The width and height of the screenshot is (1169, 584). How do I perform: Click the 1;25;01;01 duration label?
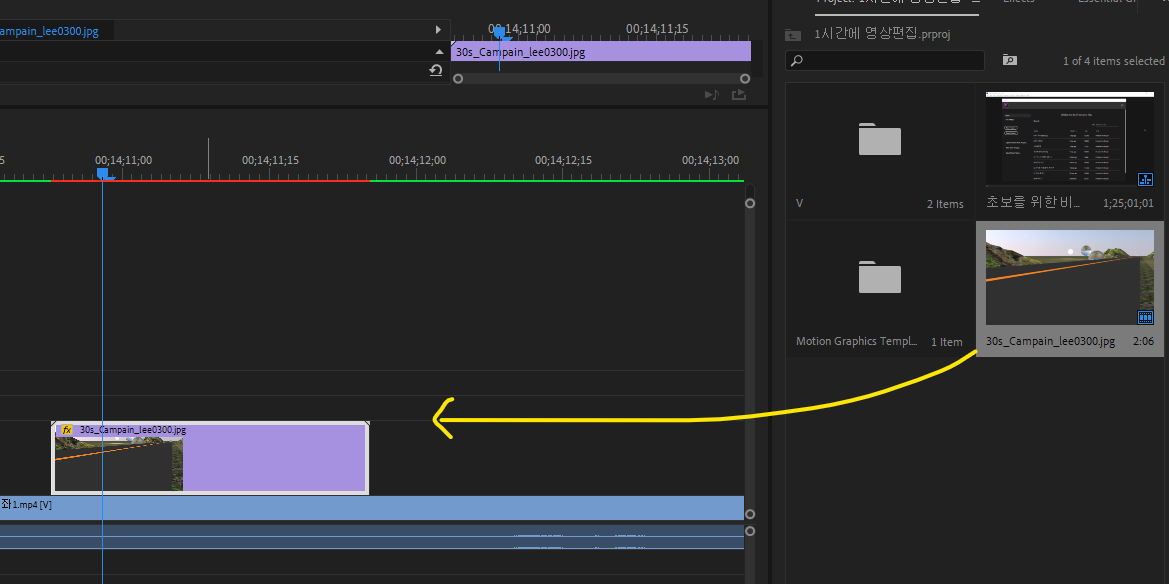(1128, 203)
